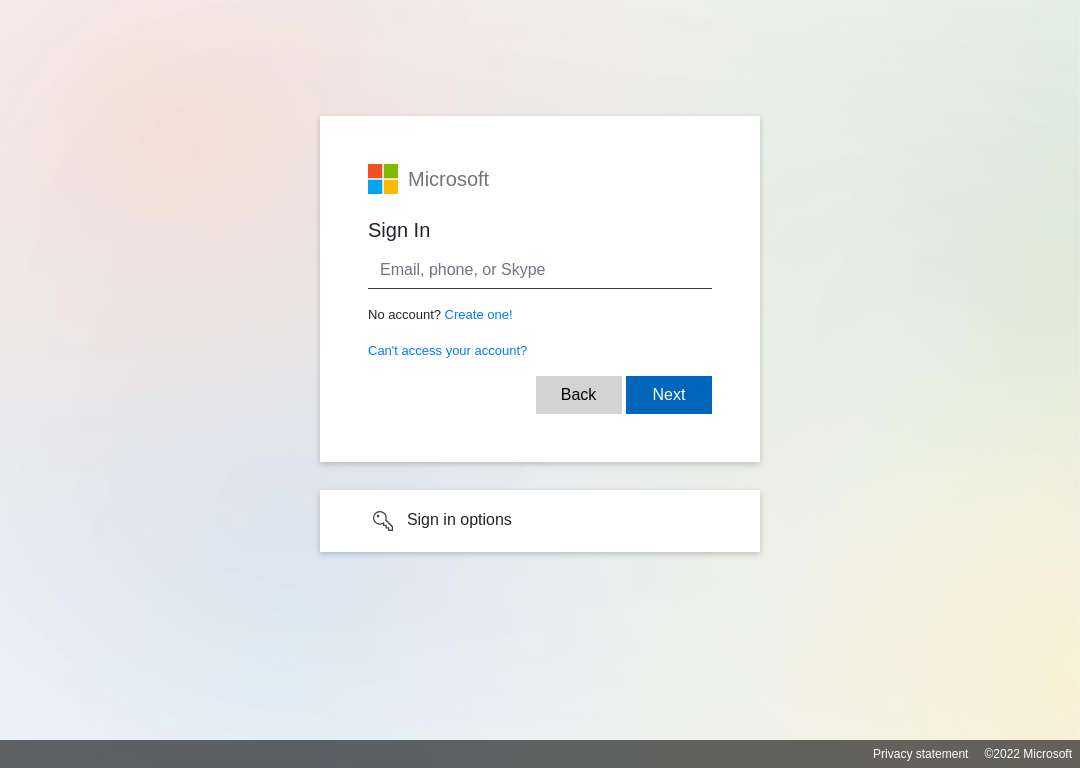Click the Back button
Image resolution: width=1080 pixels, height=768 pixels.
pos(579,395)
